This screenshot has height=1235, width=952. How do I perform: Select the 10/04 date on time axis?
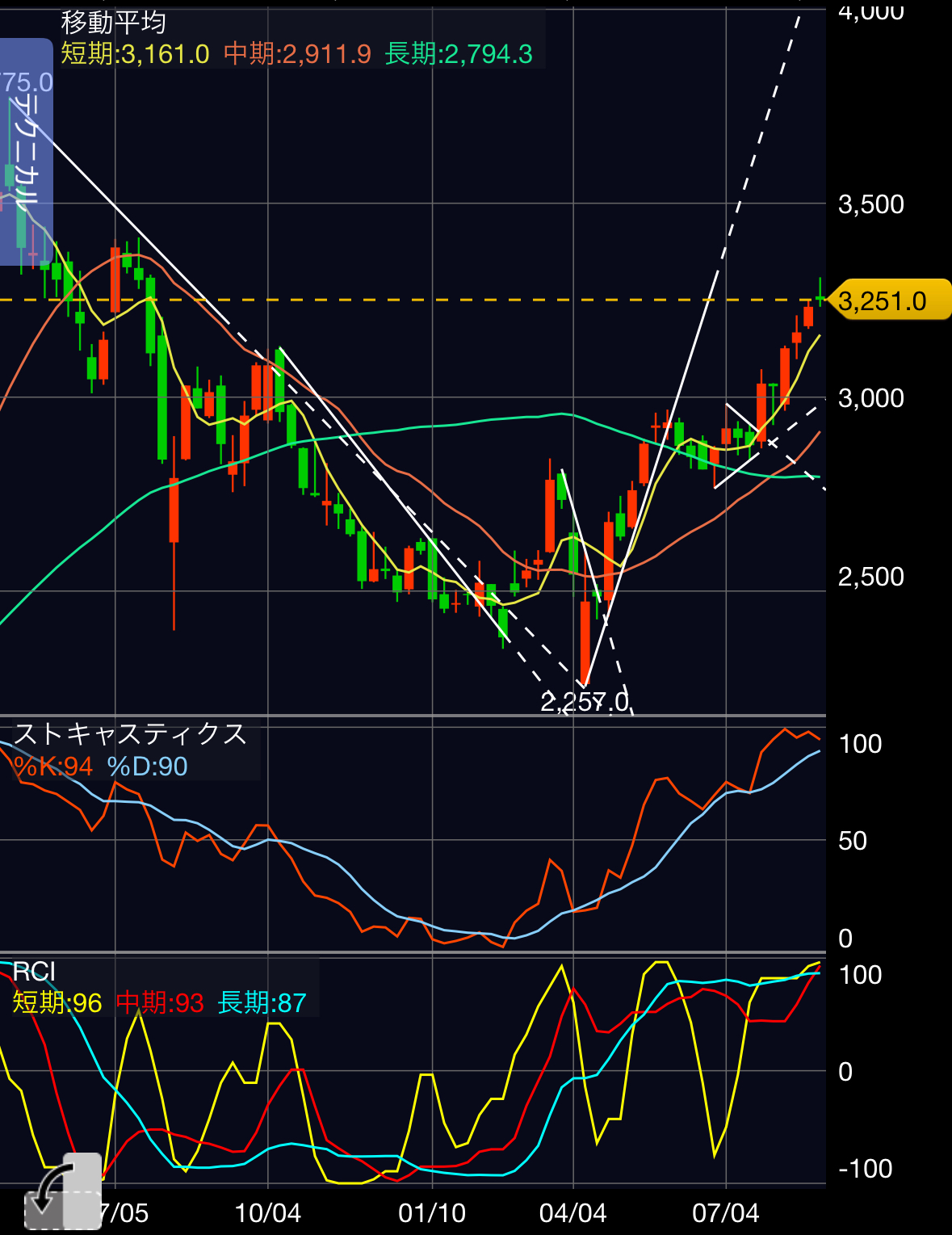267,1213
